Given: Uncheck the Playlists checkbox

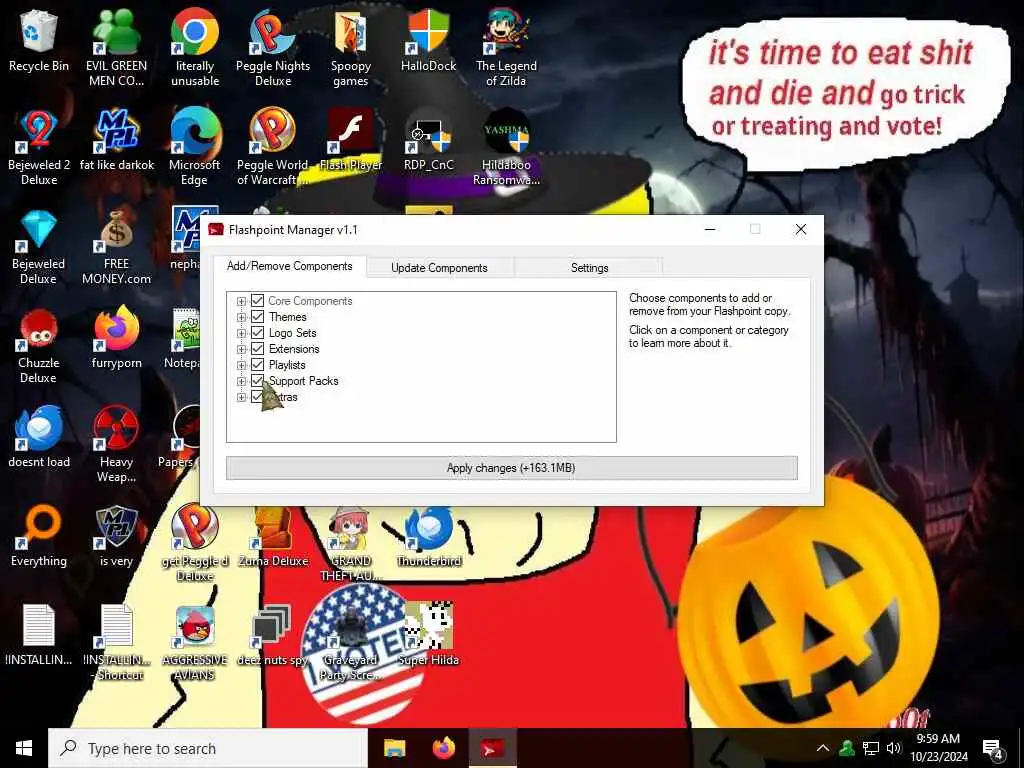Looking at the screenshot, I should click(x=257, y=364).
